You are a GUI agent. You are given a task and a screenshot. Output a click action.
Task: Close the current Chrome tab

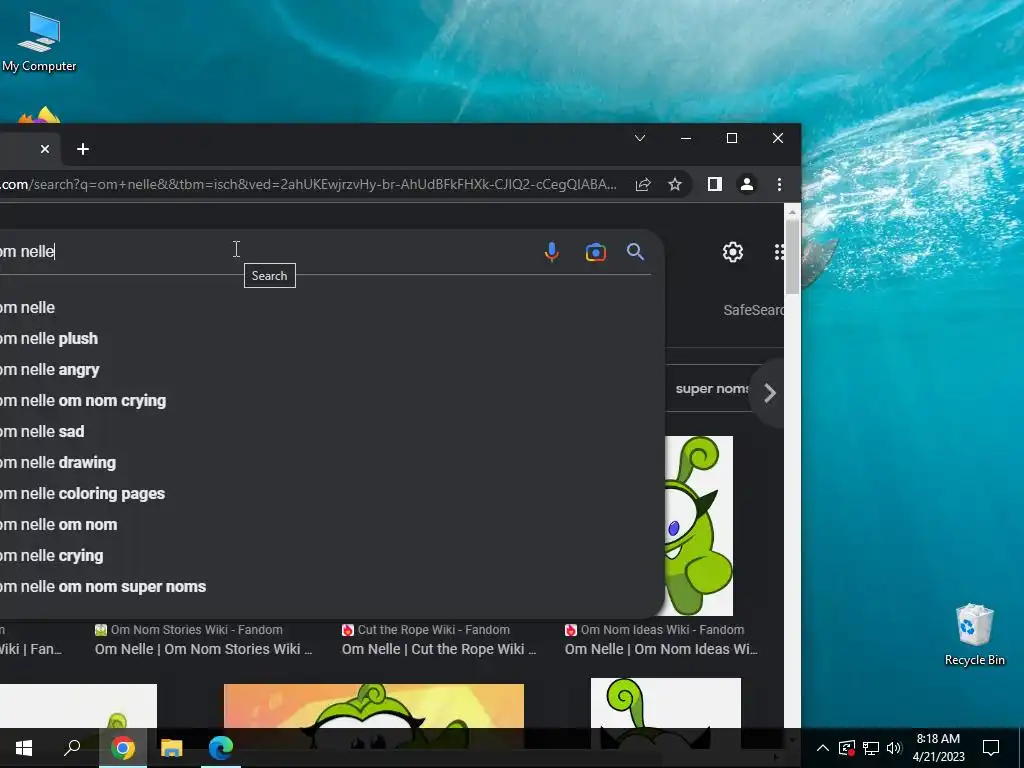[45, 149]
